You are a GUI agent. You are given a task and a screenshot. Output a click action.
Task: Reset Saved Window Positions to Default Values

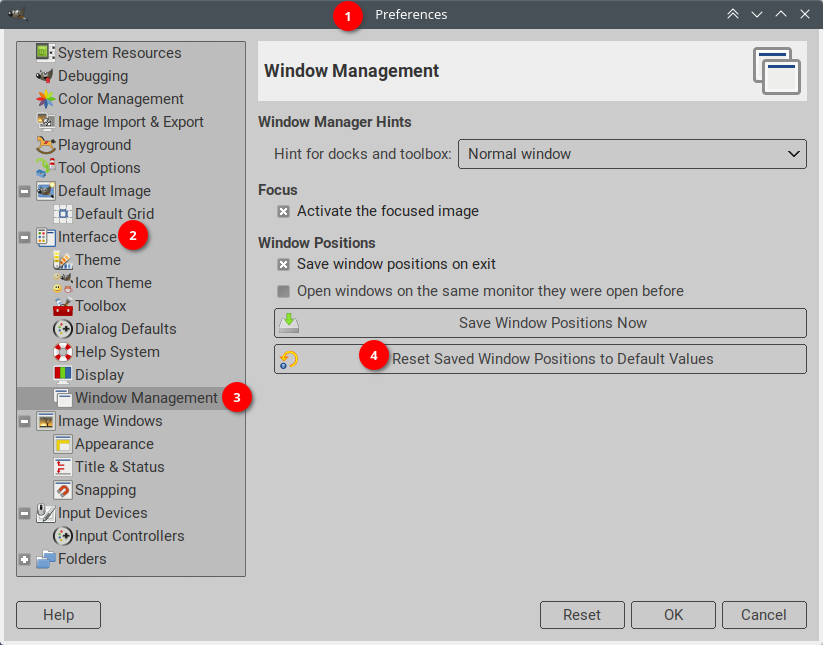tap(540, 359)
